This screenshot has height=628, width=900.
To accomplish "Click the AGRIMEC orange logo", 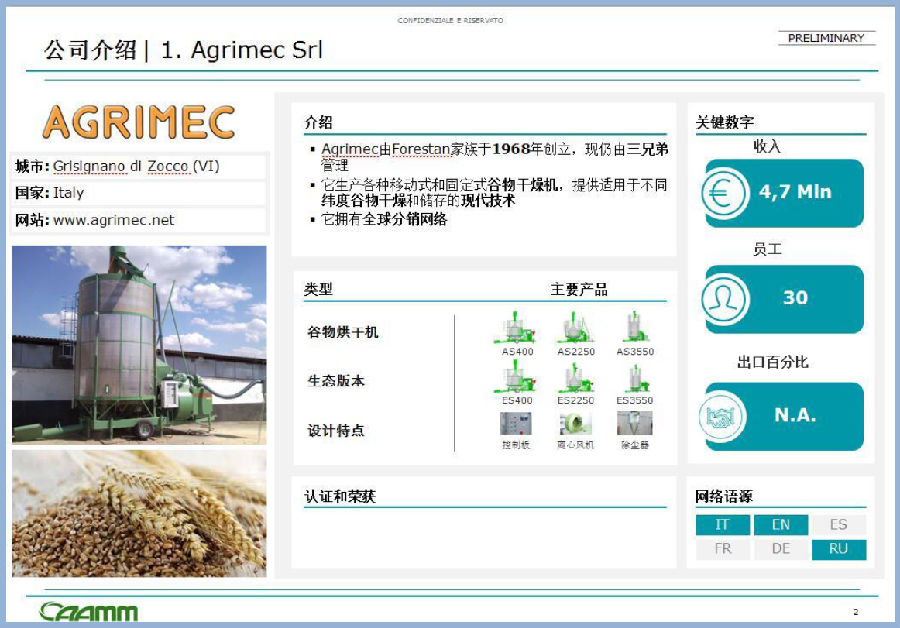I will point(139,122).
